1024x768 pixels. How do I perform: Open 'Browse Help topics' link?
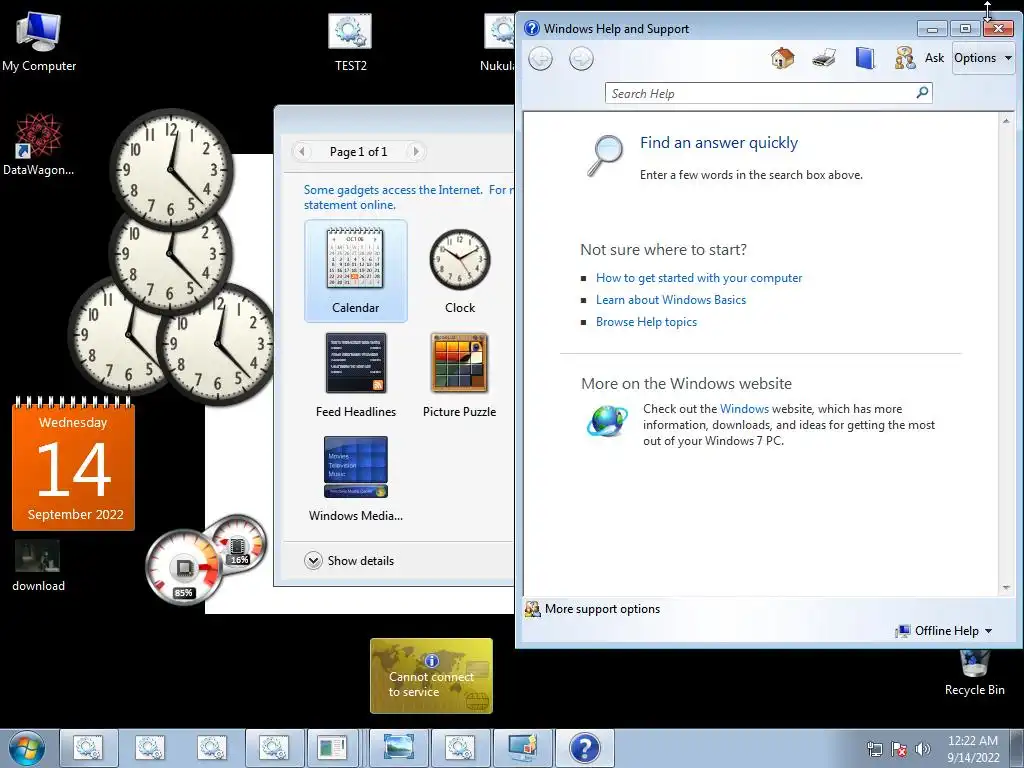click(646, 322)
